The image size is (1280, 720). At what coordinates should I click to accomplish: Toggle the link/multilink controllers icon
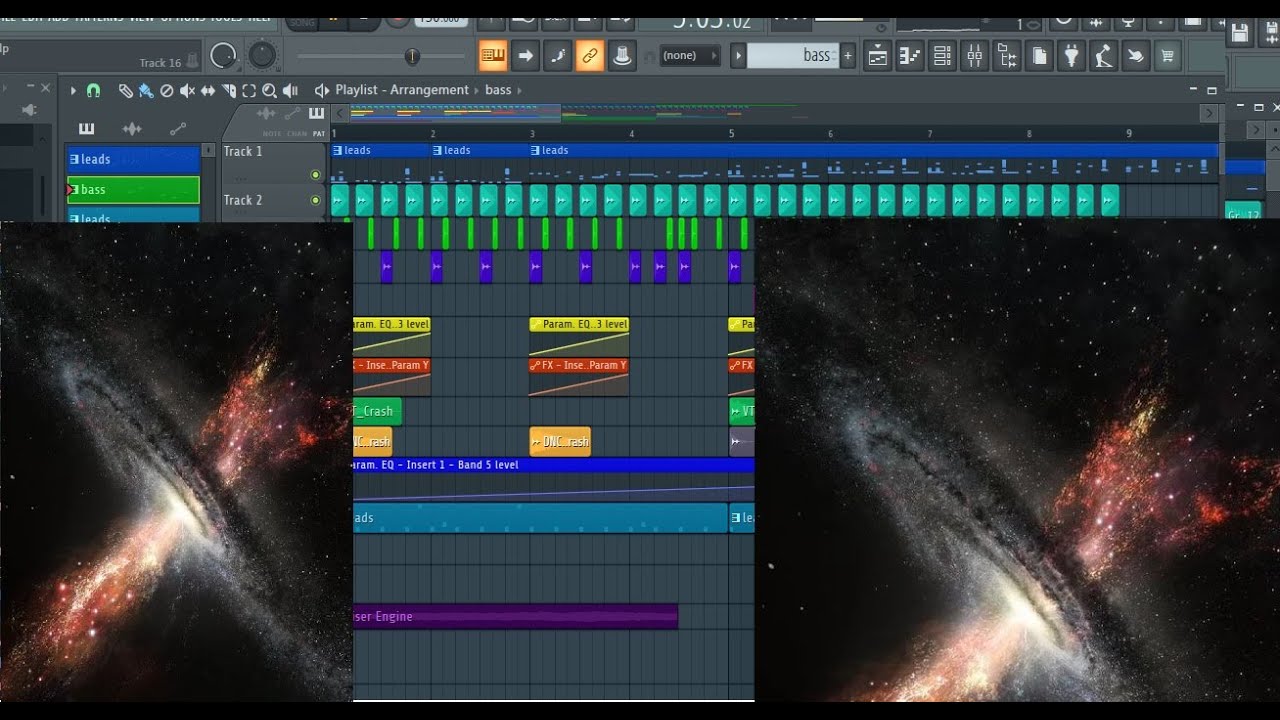click(589, 56)
